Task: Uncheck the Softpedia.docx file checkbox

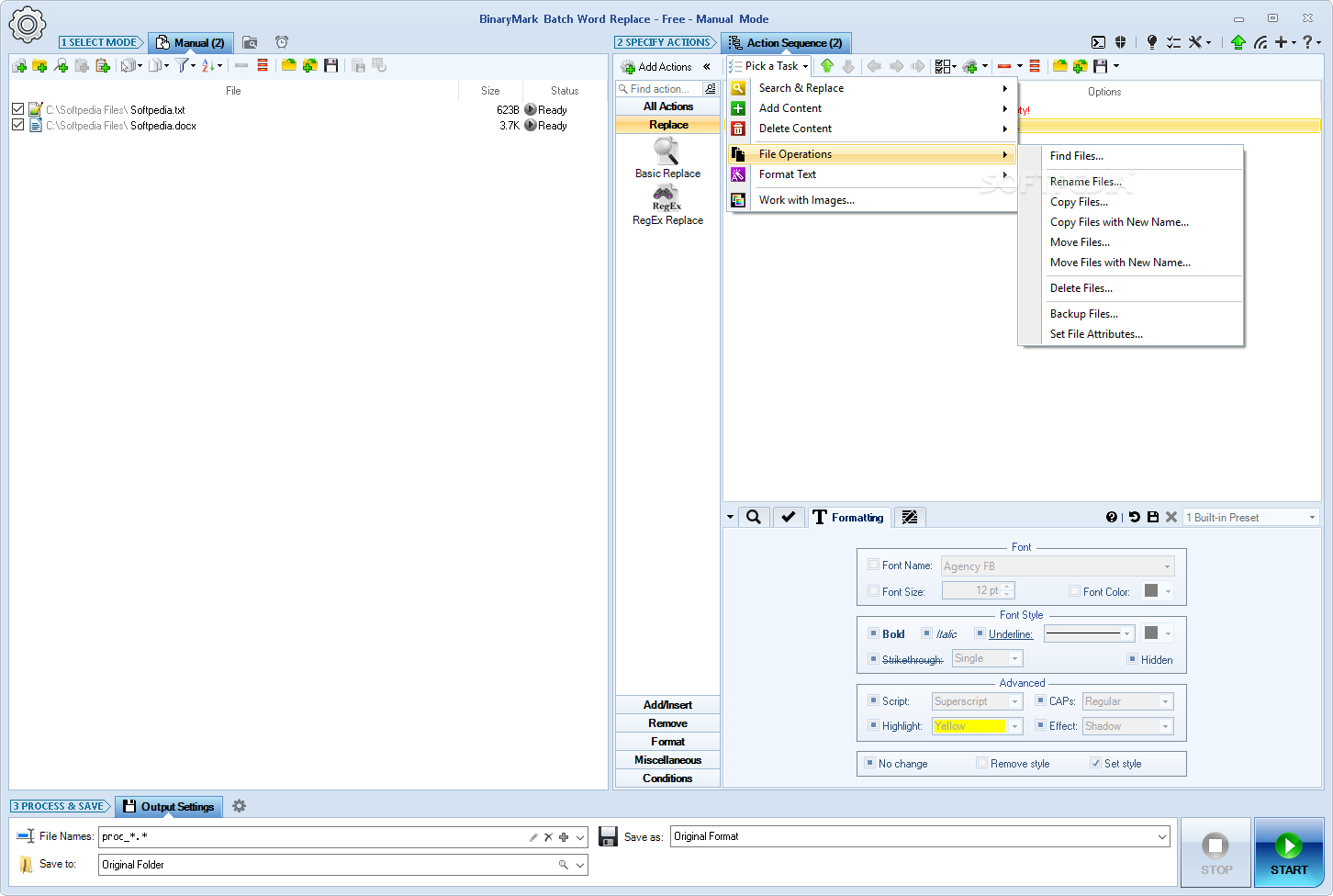Action: (17, 125)
